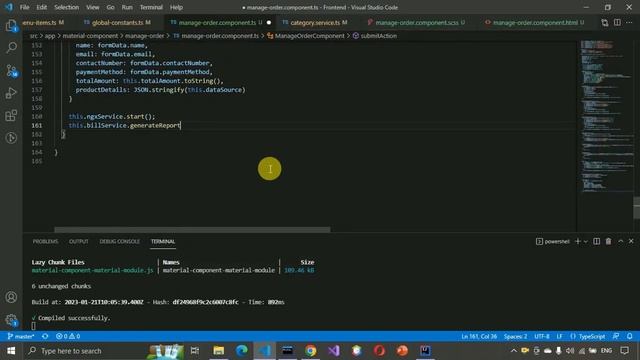Image resolution: width=640 pixels, height=360 pixels.
Task: Open the Terminal menu
Action: (x=151, y=7)
